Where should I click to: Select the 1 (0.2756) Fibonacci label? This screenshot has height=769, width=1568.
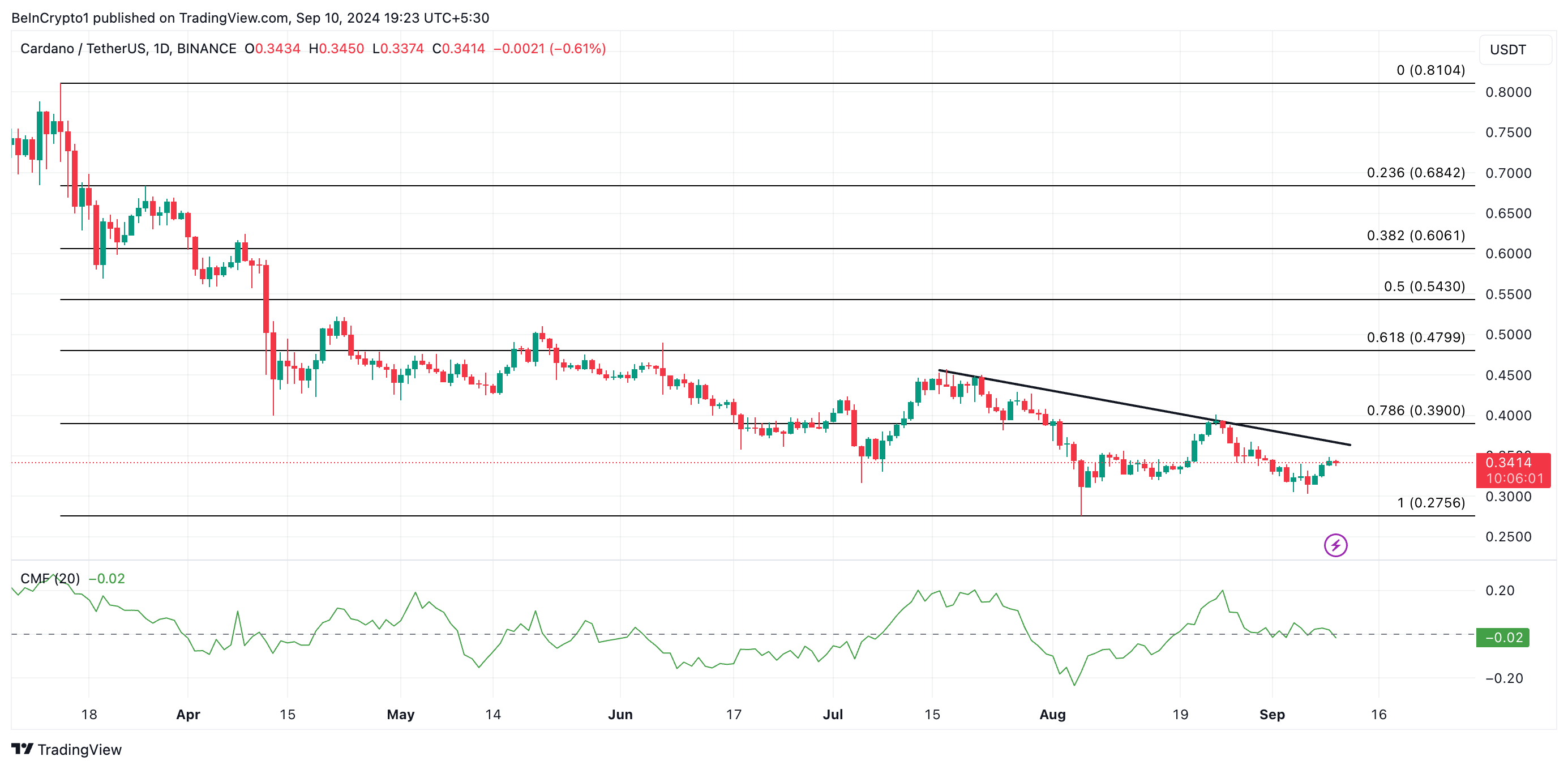click(x=1430, y=502)
